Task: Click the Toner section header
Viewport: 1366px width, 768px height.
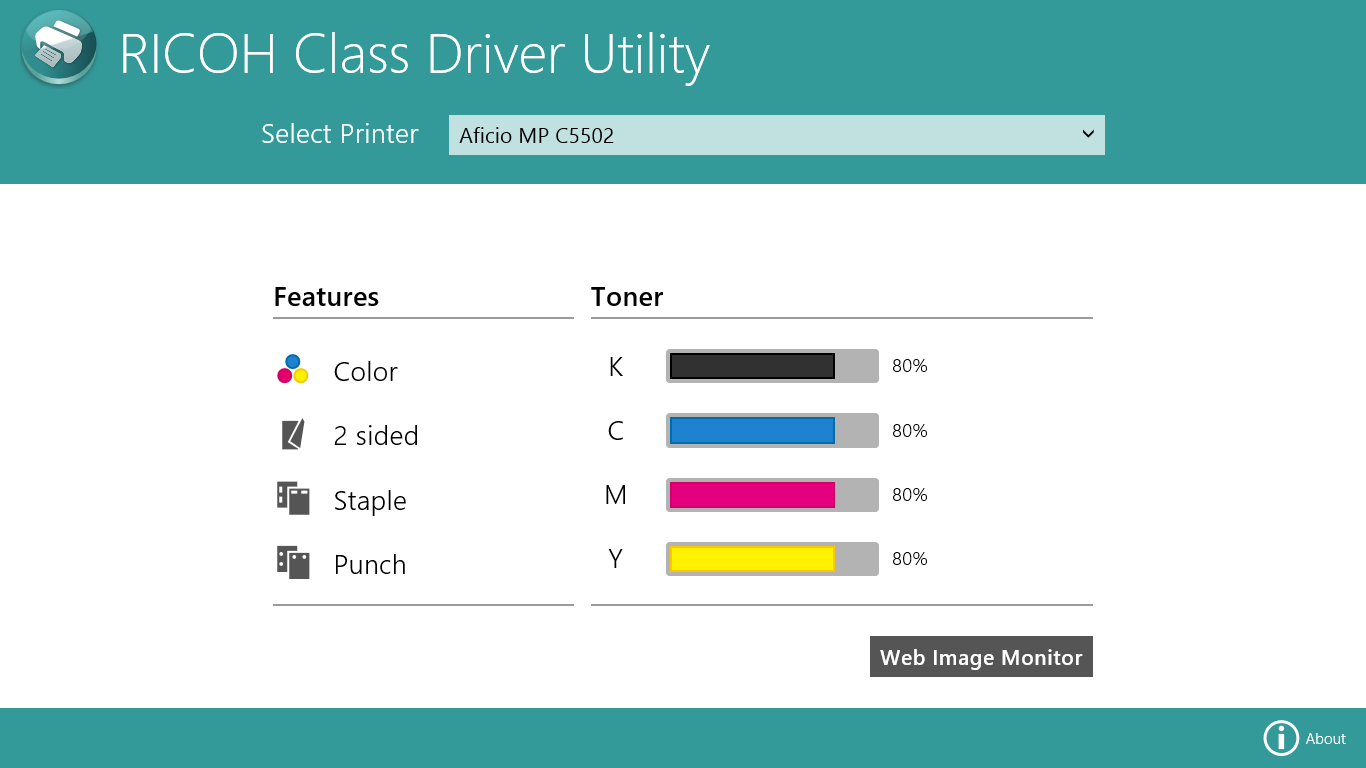Action: coord(627,297)
